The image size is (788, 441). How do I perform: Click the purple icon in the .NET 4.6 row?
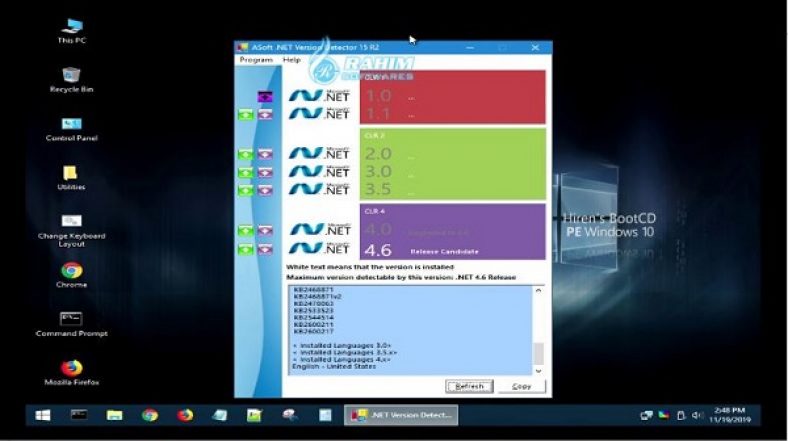point(265,249)
